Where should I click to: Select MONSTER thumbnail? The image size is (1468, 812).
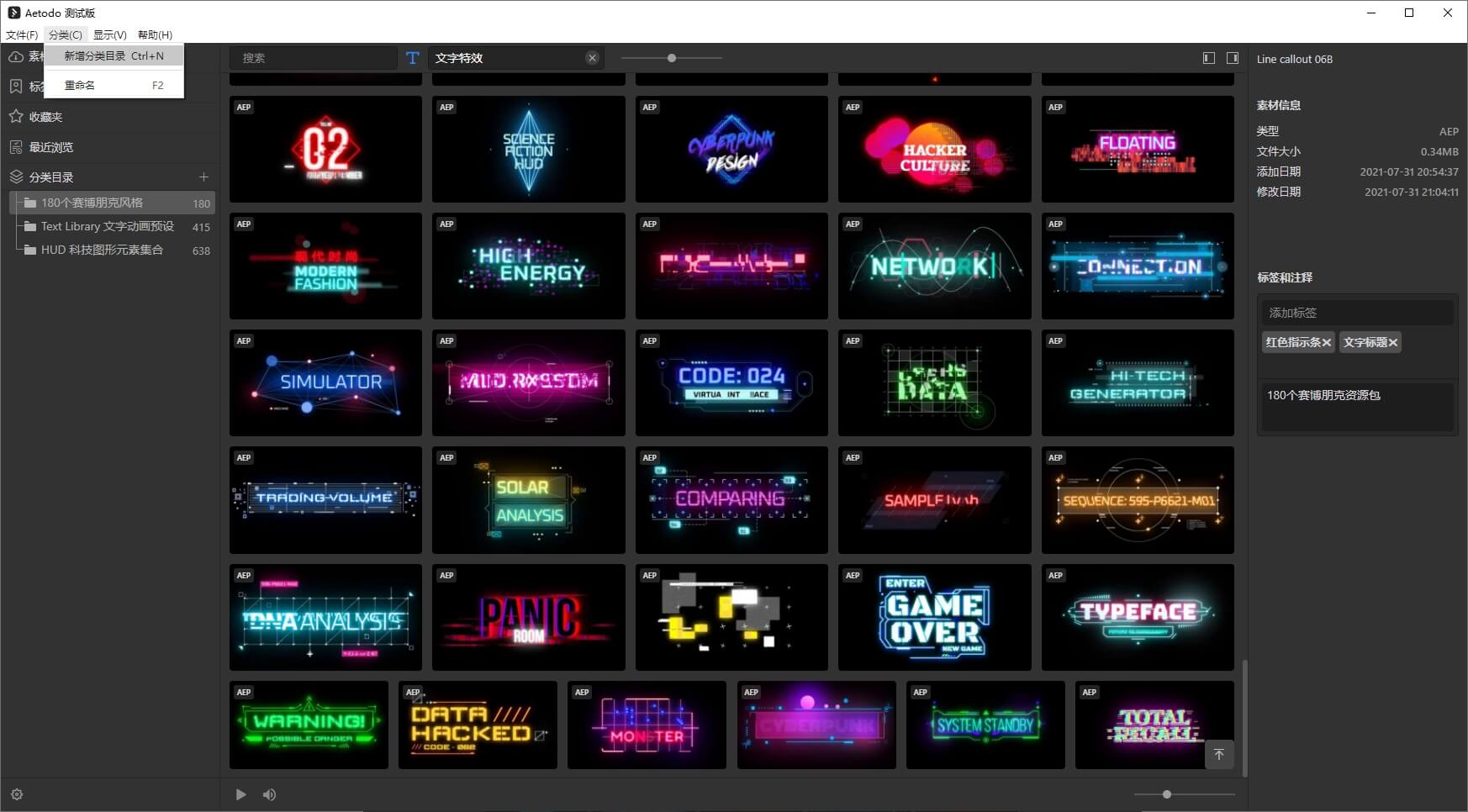pos(647,725)
